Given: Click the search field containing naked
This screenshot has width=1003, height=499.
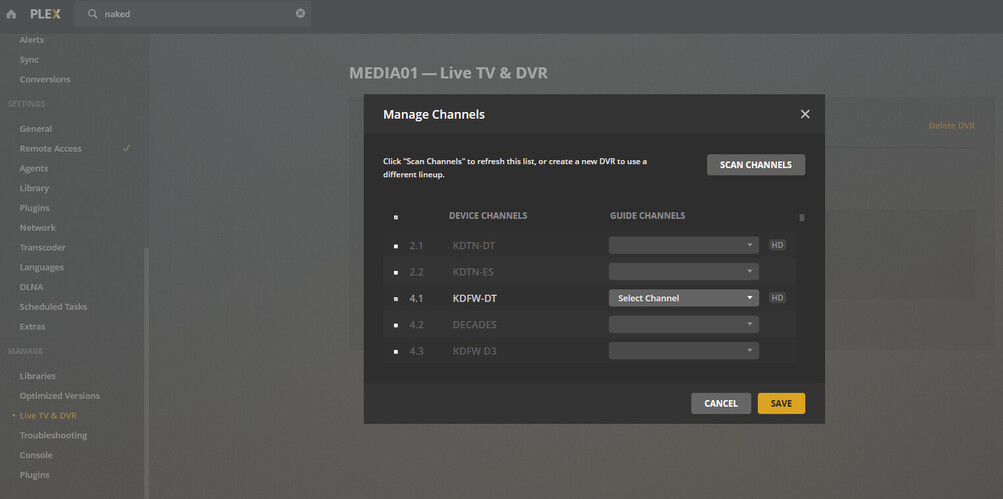Looking at the screenshot, I should click(193, 13).
